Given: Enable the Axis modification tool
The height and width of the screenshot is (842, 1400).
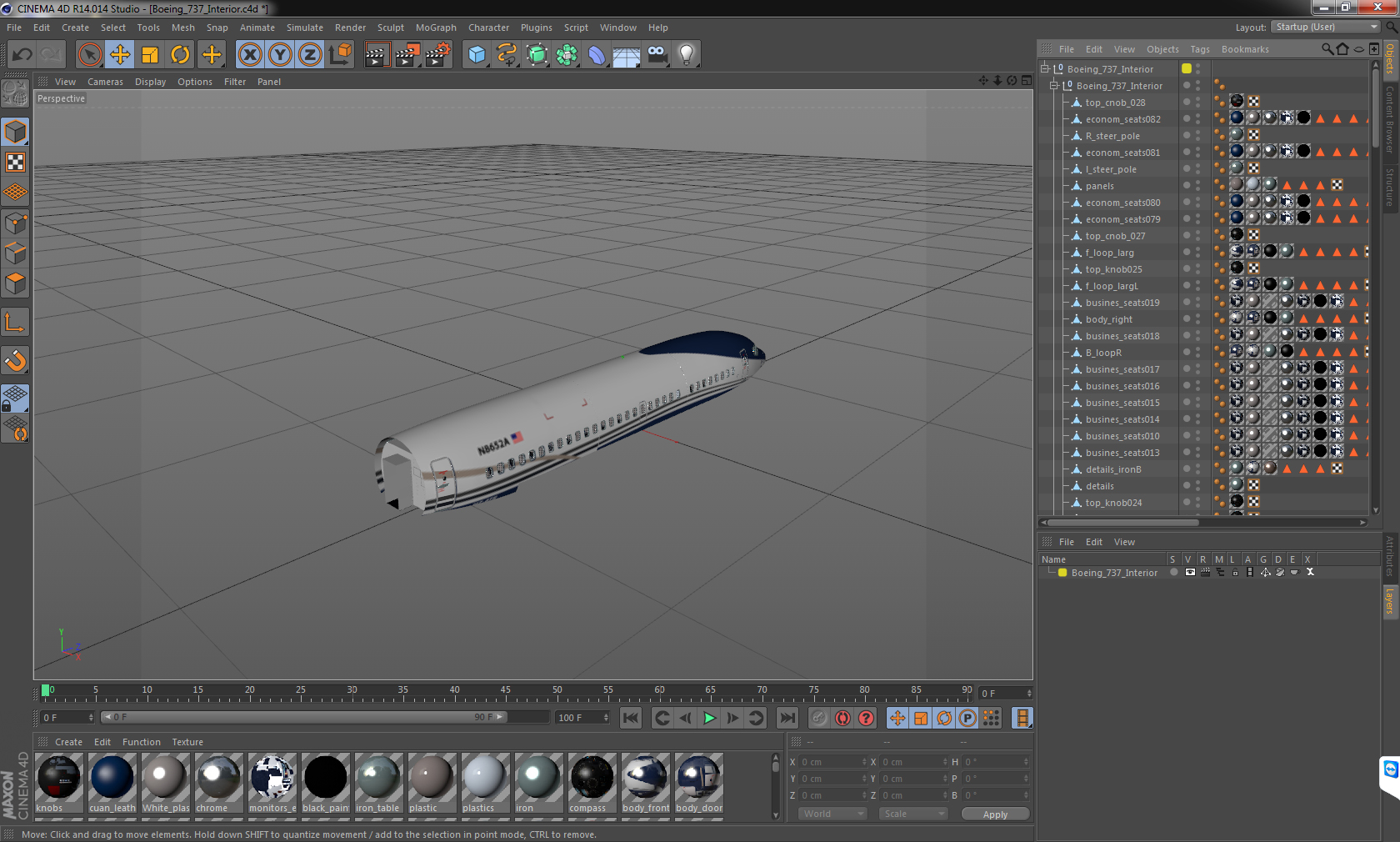Looking at the screenshot, I should 16,322.
